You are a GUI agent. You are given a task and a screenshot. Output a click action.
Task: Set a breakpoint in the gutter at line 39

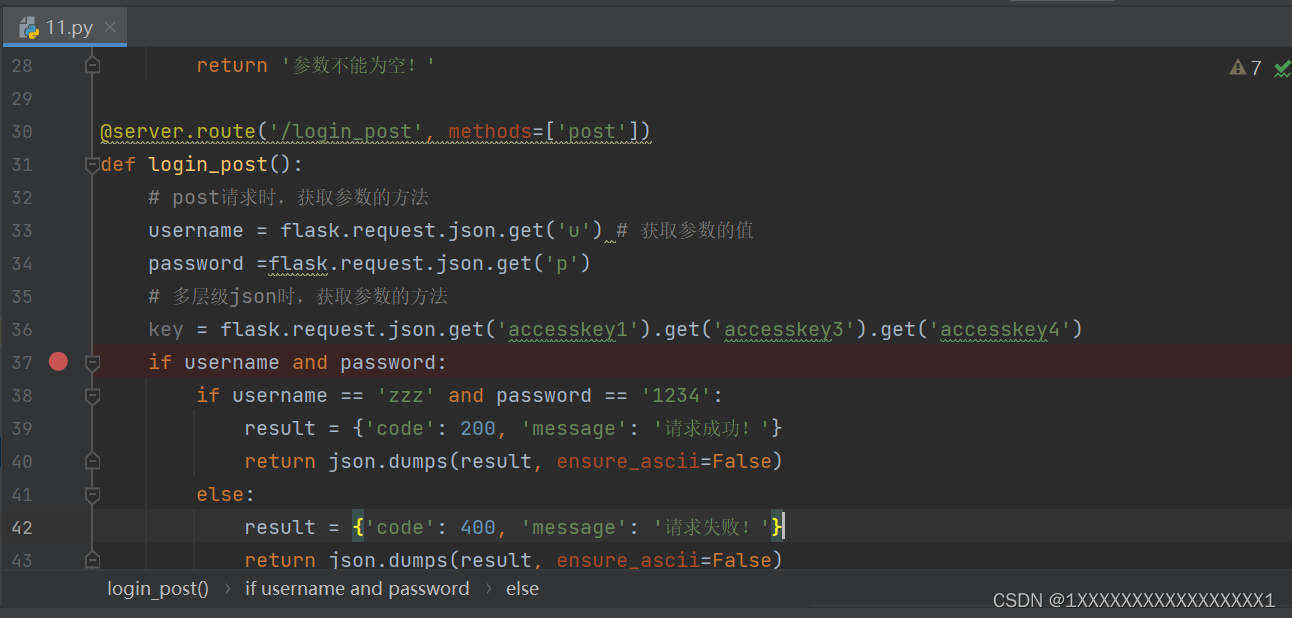pos(58,428)
